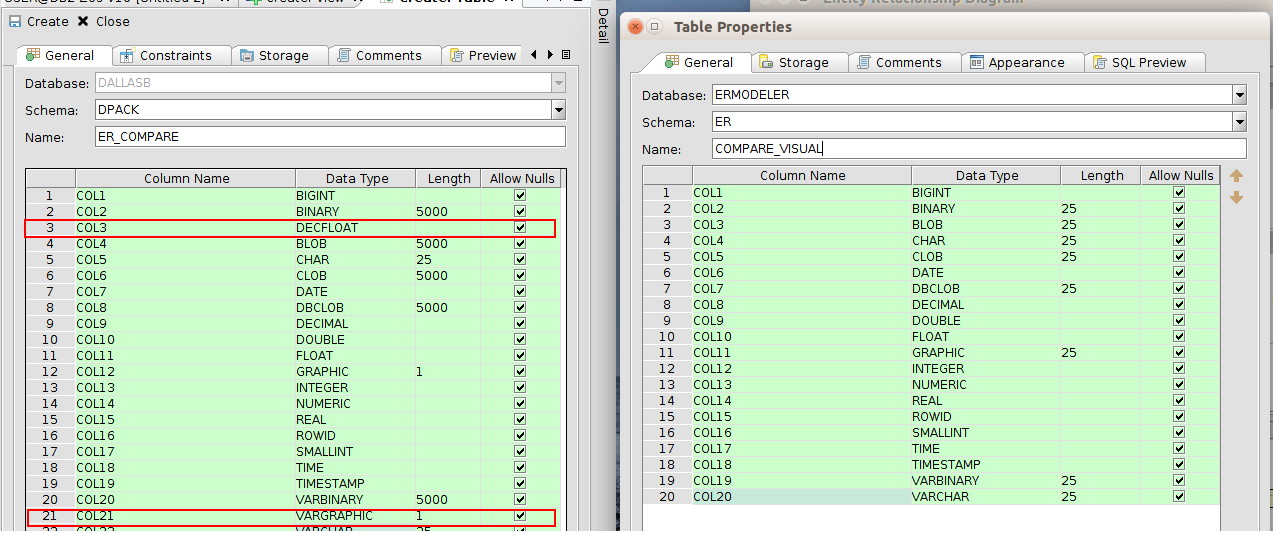This screenshot has width=1273, height=534.
Task: Select COL5 CHAR length 25 in ER_COMPARE
Action: [448, 259]
